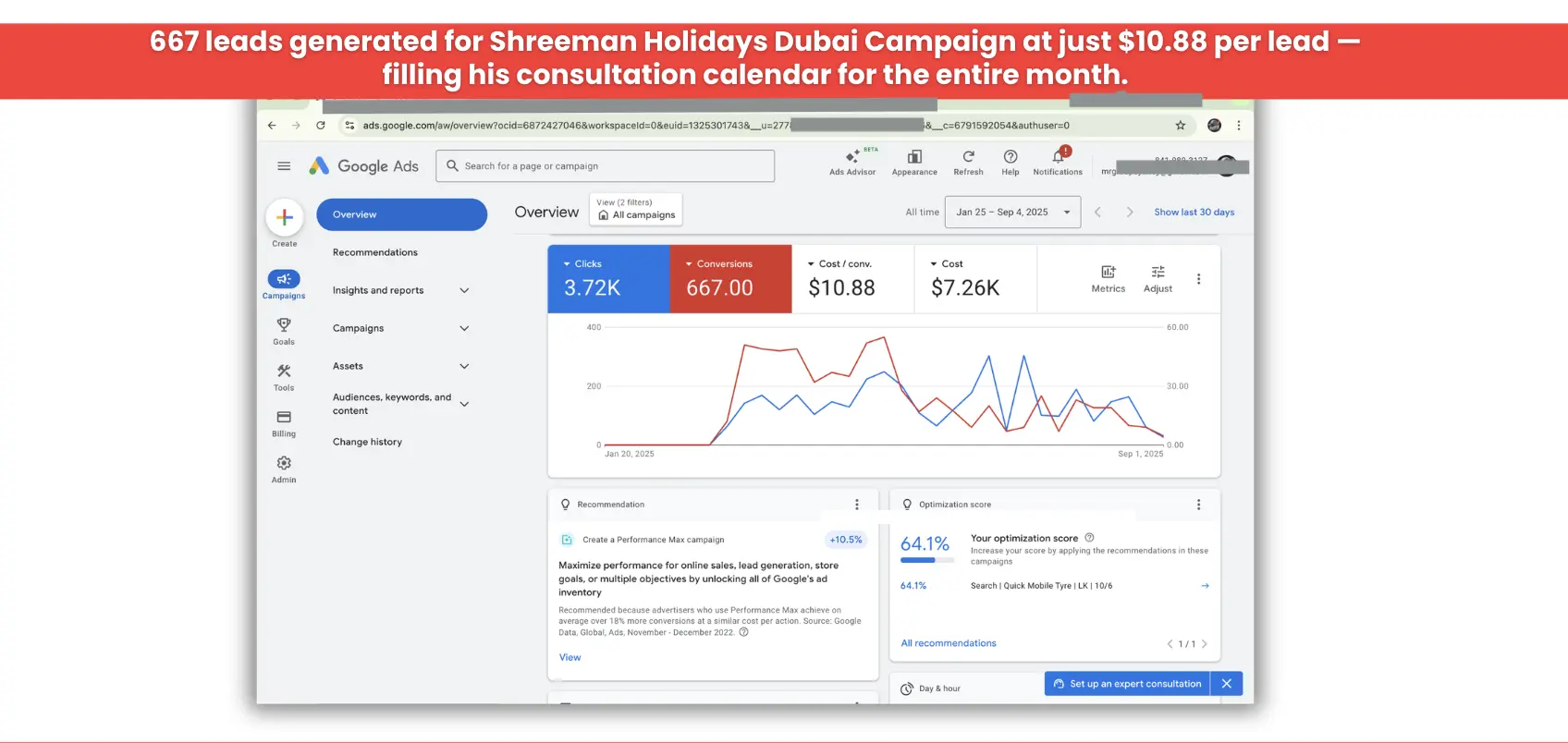Open the date range dropdown
The height and width of the screenshot is (743, 1568).
pos(1013,213)
